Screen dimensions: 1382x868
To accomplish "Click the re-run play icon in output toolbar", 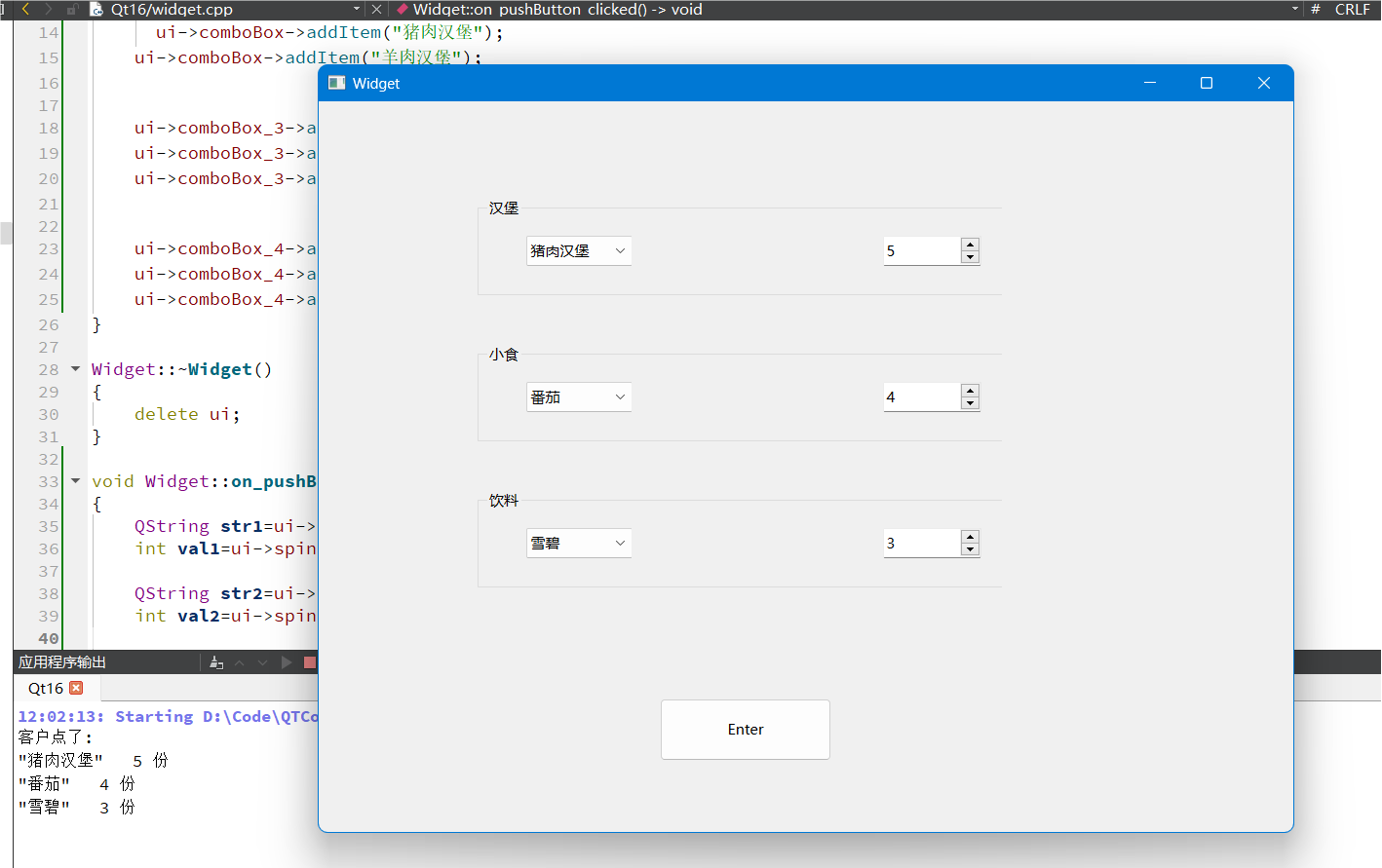I will (x=287, y=662).
